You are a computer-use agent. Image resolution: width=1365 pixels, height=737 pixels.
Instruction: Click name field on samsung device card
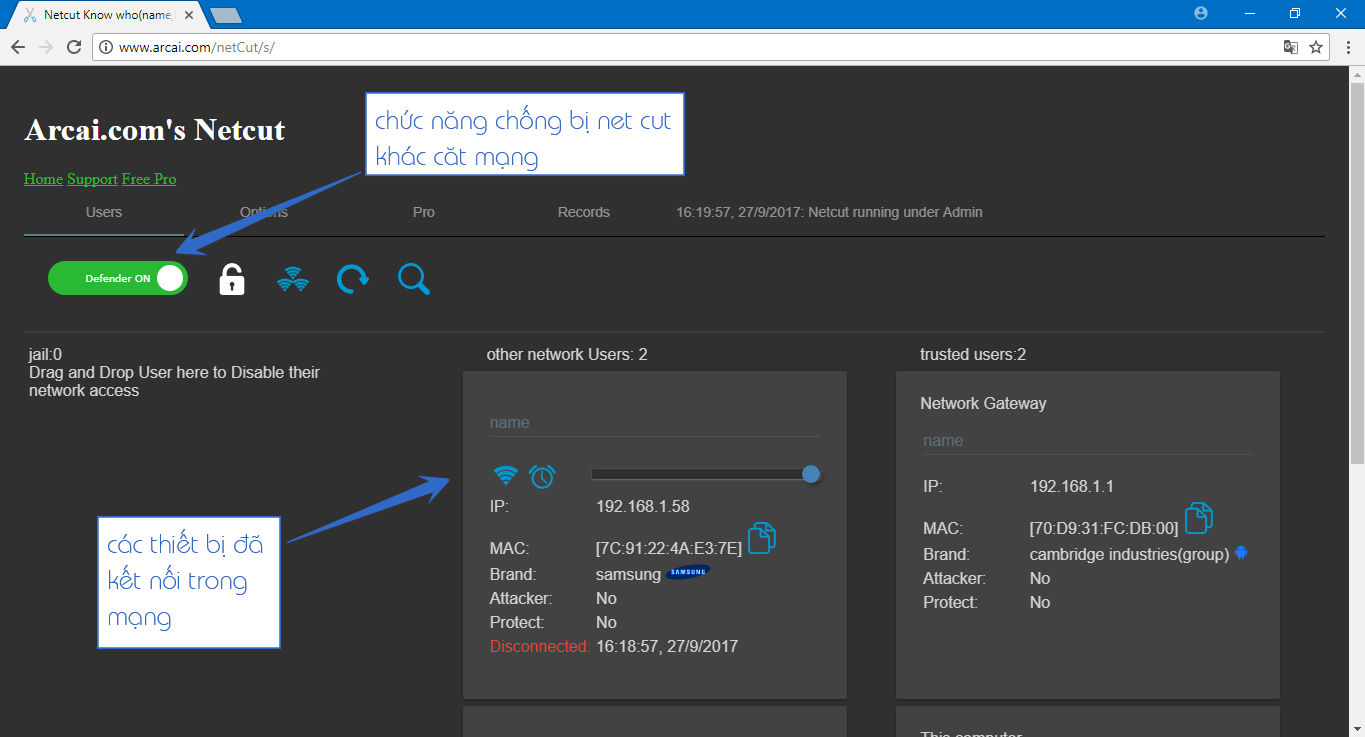tap(654, 423)
